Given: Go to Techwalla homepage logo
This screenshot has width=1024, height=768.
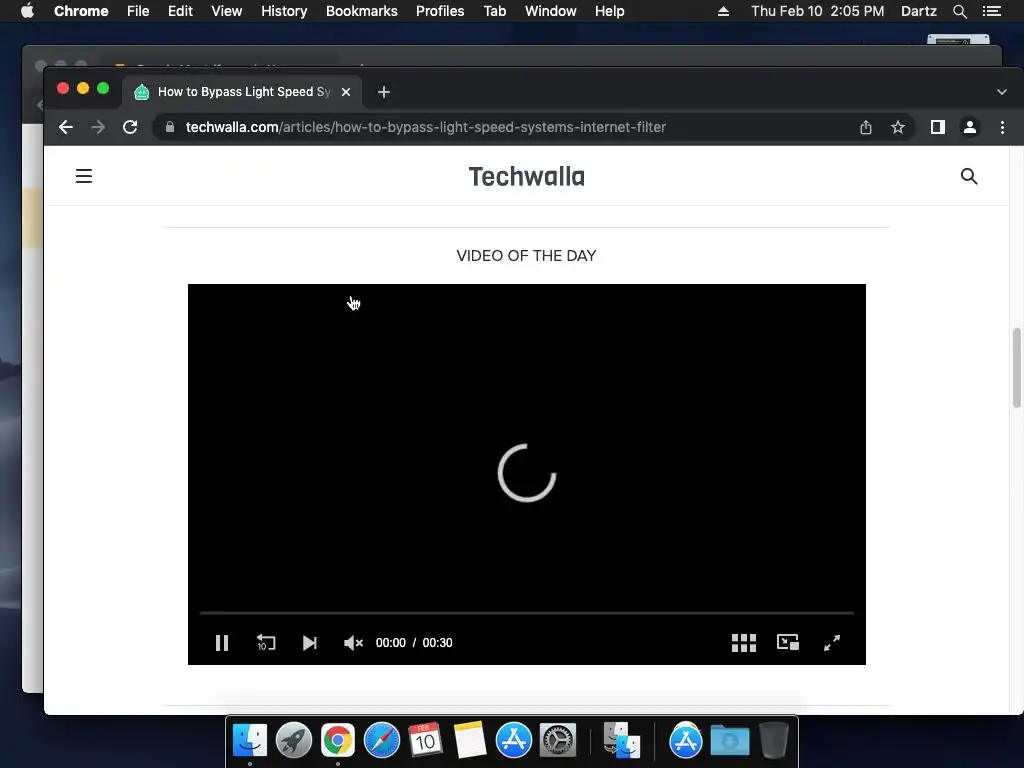Looking at the screenshot, I should (526, 177).
